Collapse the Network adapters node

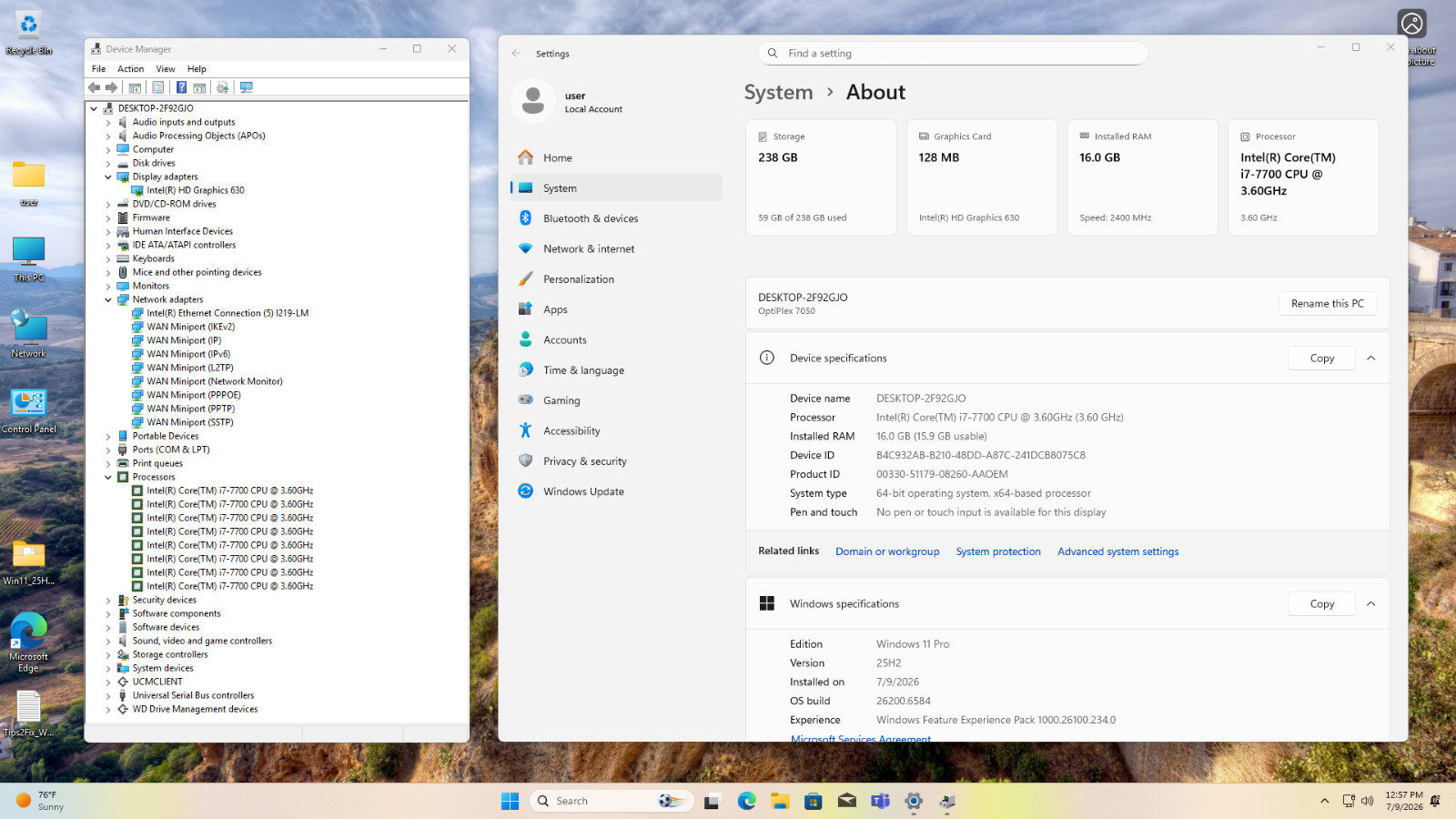coord(108,299)
